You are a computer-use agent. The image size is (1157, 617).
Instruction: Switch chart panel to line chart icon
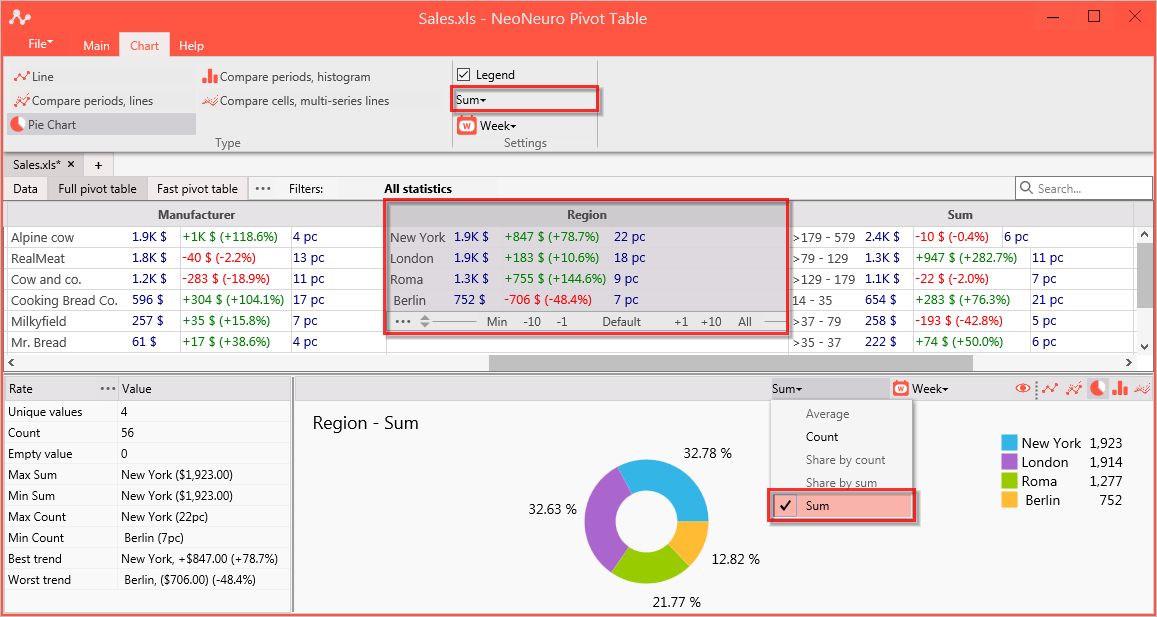[x=1050, y=388]
